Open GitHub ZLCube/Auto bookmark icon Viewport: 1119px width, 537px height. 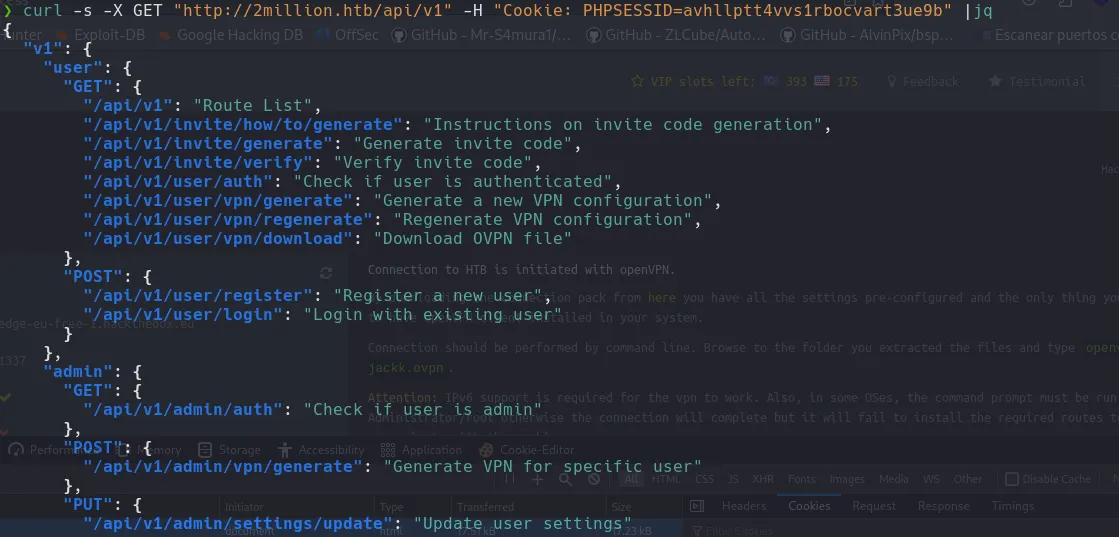[x=593, y=34]
